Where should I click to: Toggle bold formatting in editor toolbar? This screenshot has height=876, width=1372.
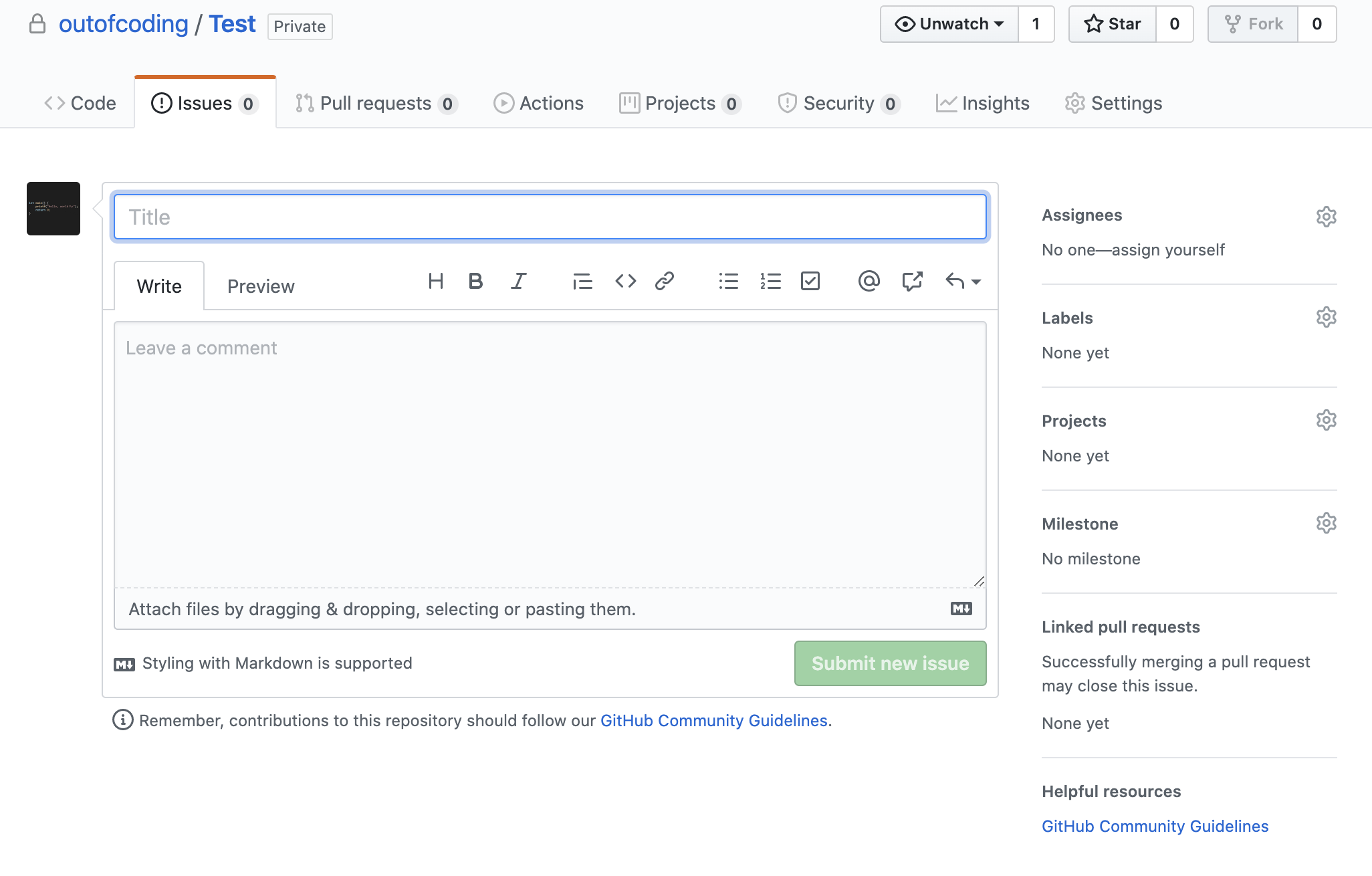click(x=475, y=282)
